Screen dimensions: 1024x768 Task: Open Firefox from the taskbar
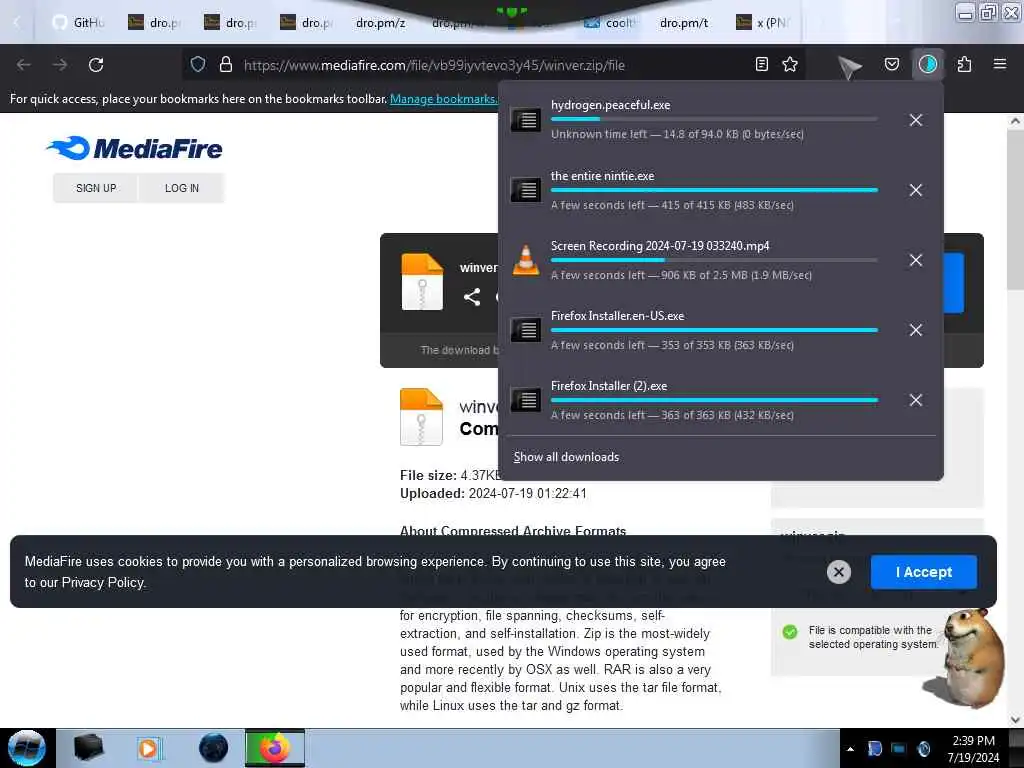[275, 748]
